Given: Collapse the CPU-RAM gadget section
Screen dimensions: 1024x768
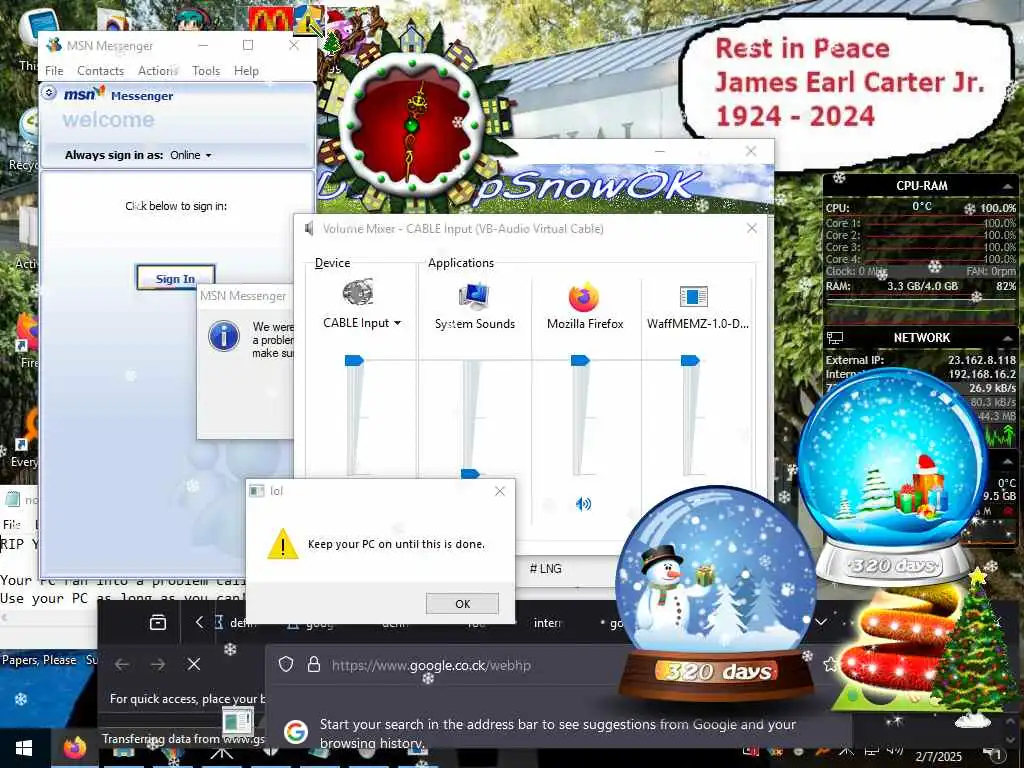Looking at the screenshot, I should coord(1008,186).
